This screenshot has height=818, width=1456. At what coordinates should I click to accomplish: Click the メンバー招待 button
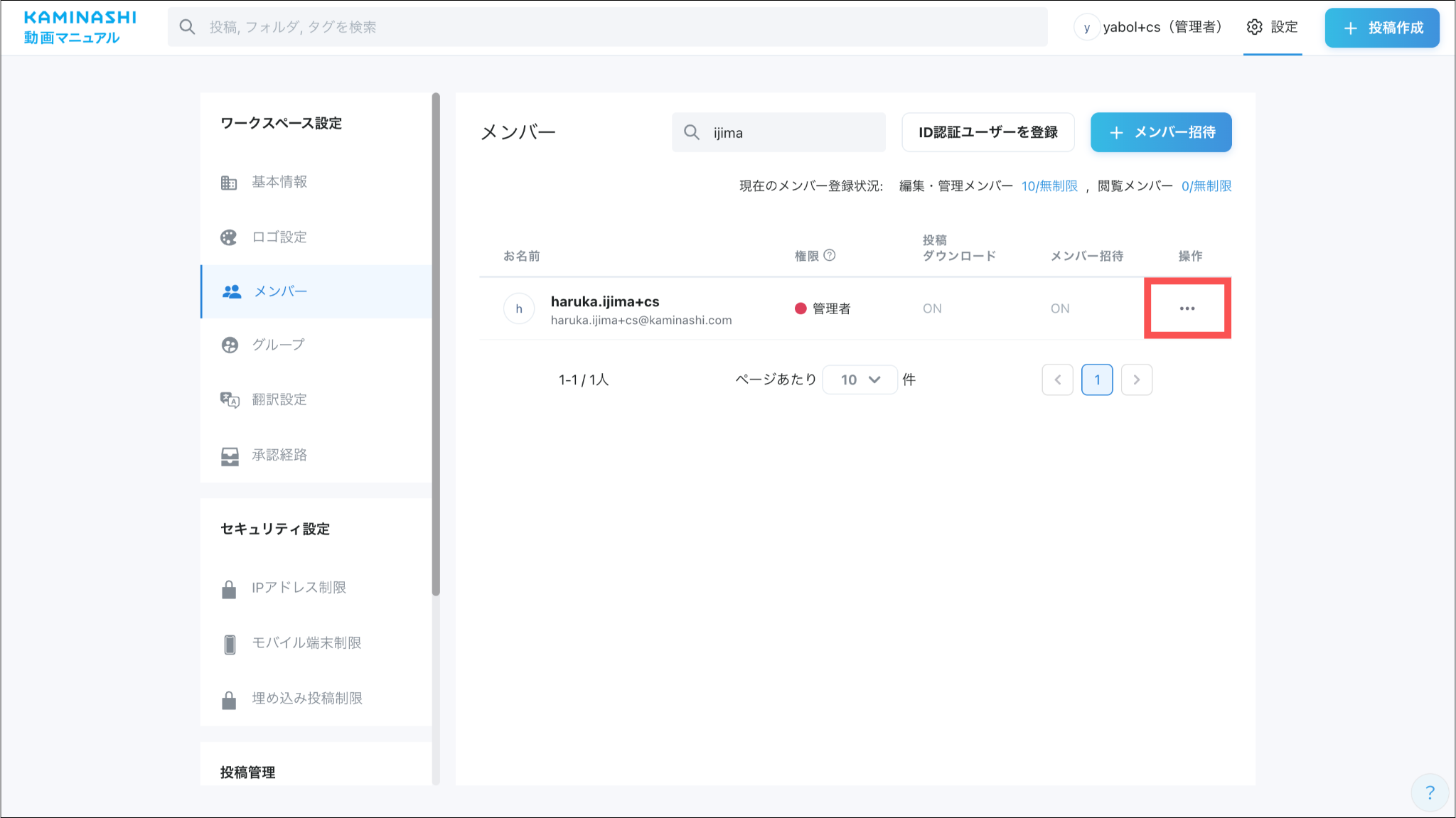click(x=1160, y=132)
